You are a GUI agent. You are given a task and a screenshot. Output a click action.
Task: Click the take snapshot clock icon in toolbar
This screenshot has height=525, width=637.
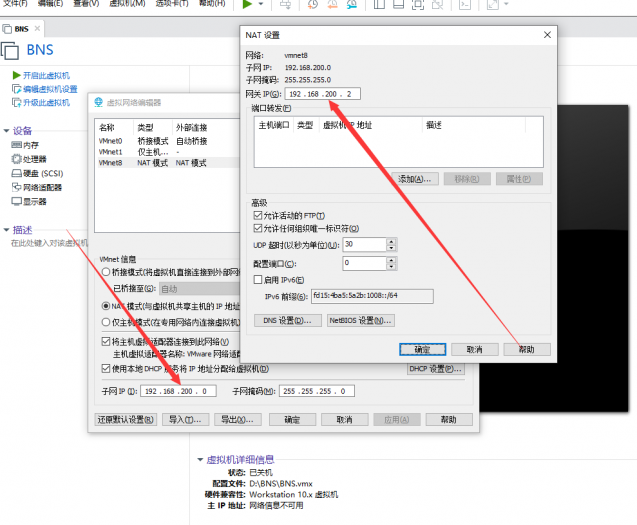312,4
